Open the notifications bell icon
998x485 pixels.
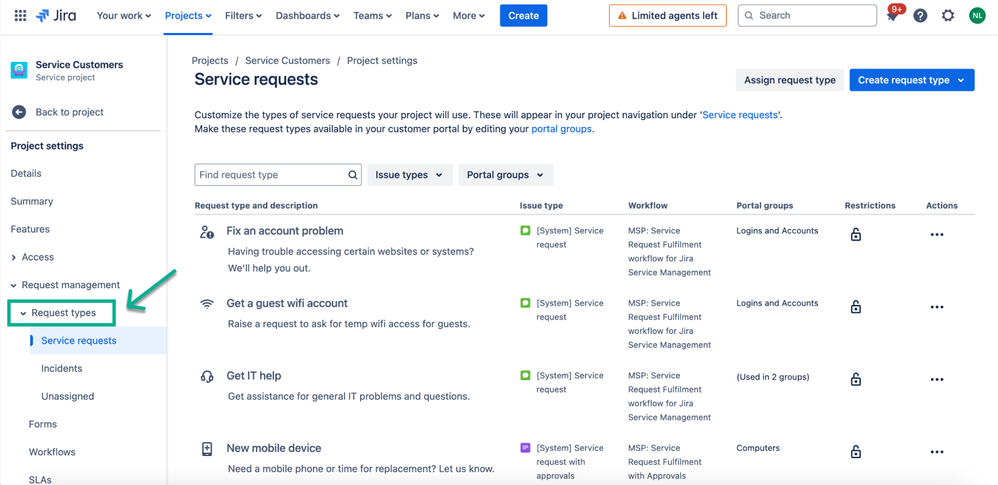894,16
